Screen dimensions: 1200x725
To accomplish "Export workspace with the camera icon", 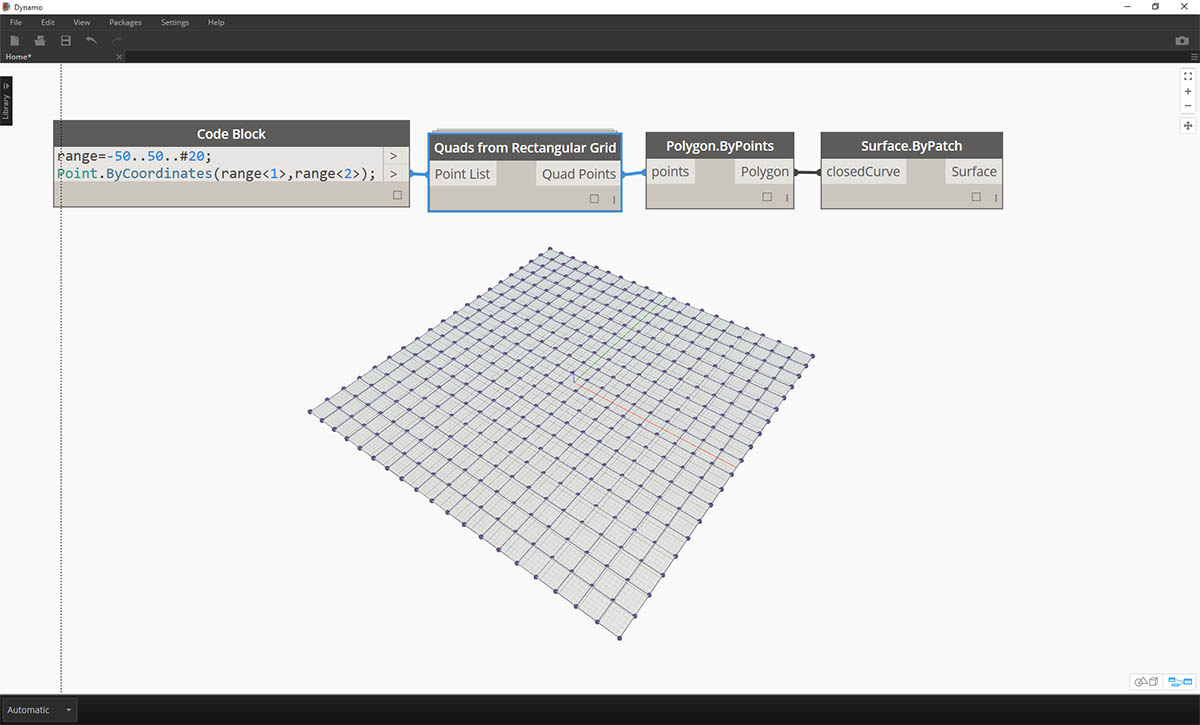I will 1182,41.
